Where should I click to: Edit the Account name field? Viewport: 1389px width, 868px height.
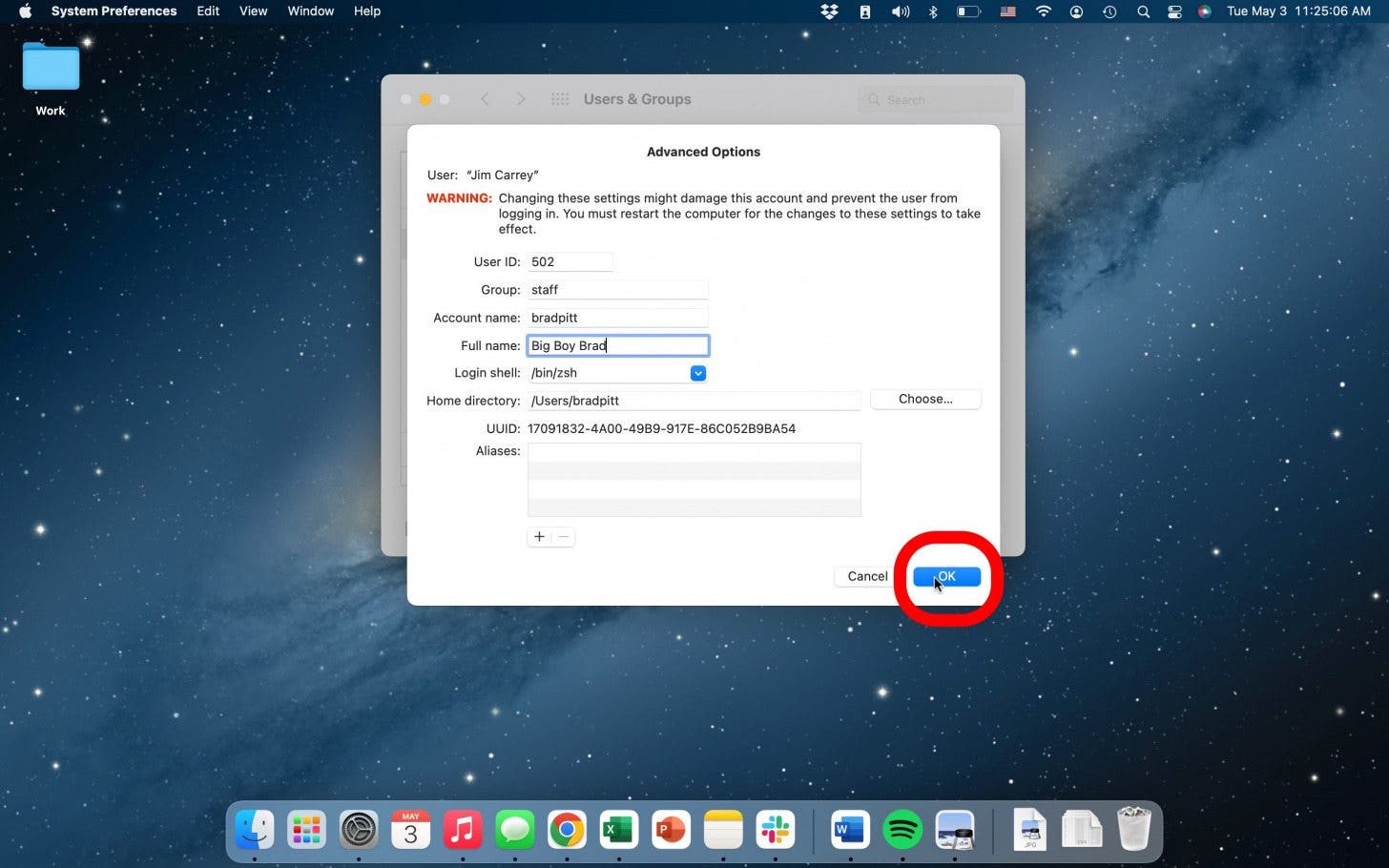pos(617,318)
